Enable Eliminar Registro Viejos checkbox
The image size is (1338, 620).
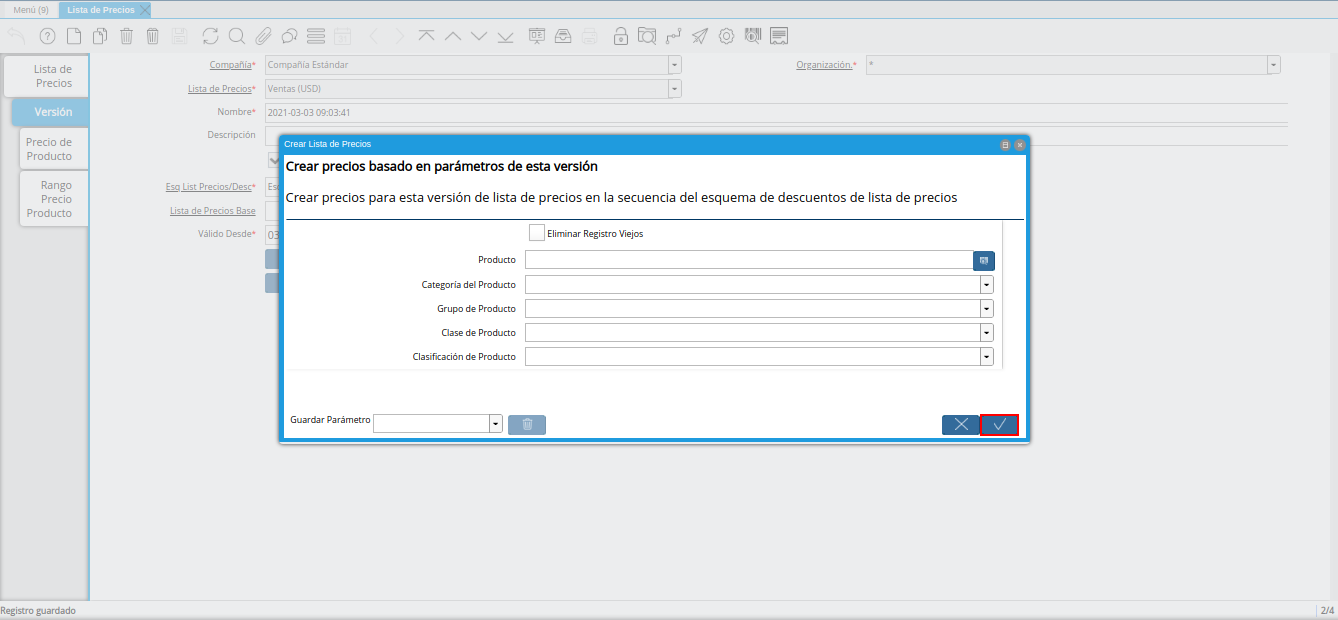coord(537,233)
